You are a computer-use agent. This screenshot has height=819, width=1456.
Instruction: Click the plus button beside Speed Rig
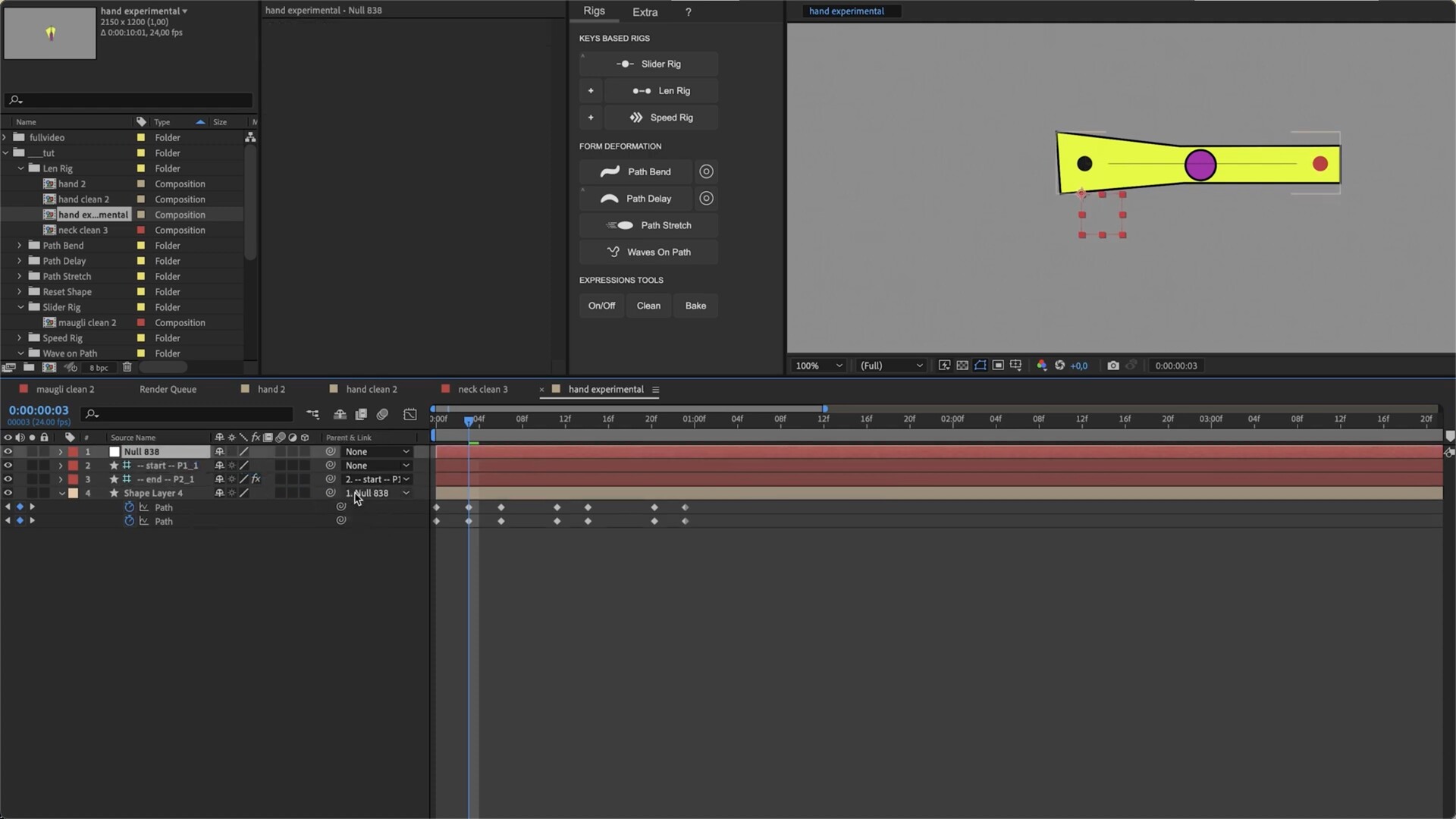click(x=591, y=118)
